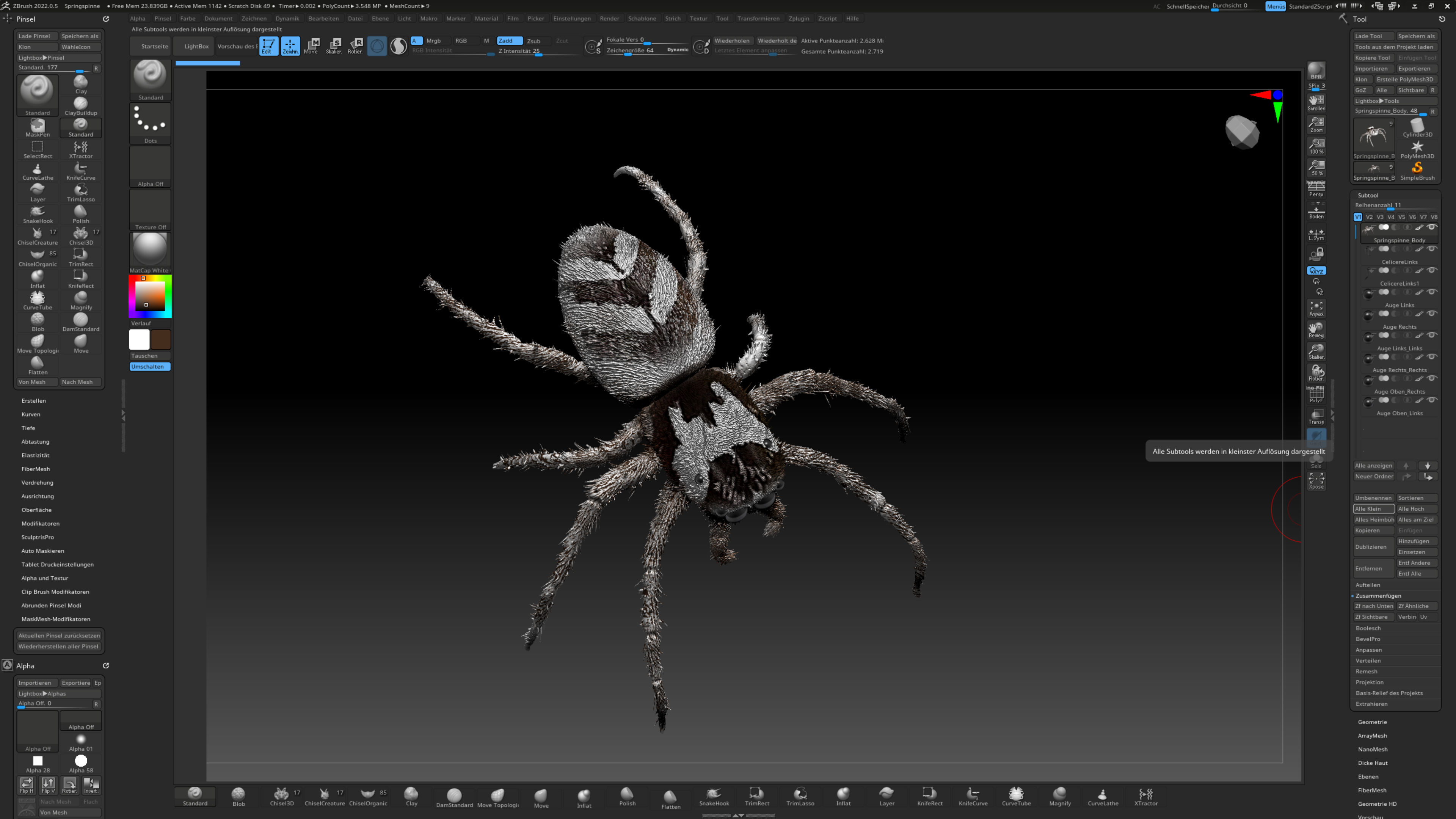The width and height of the screenshot is (1456, 819).
Task: Switch to the Move transform tool
Action: tap(311, 46)
